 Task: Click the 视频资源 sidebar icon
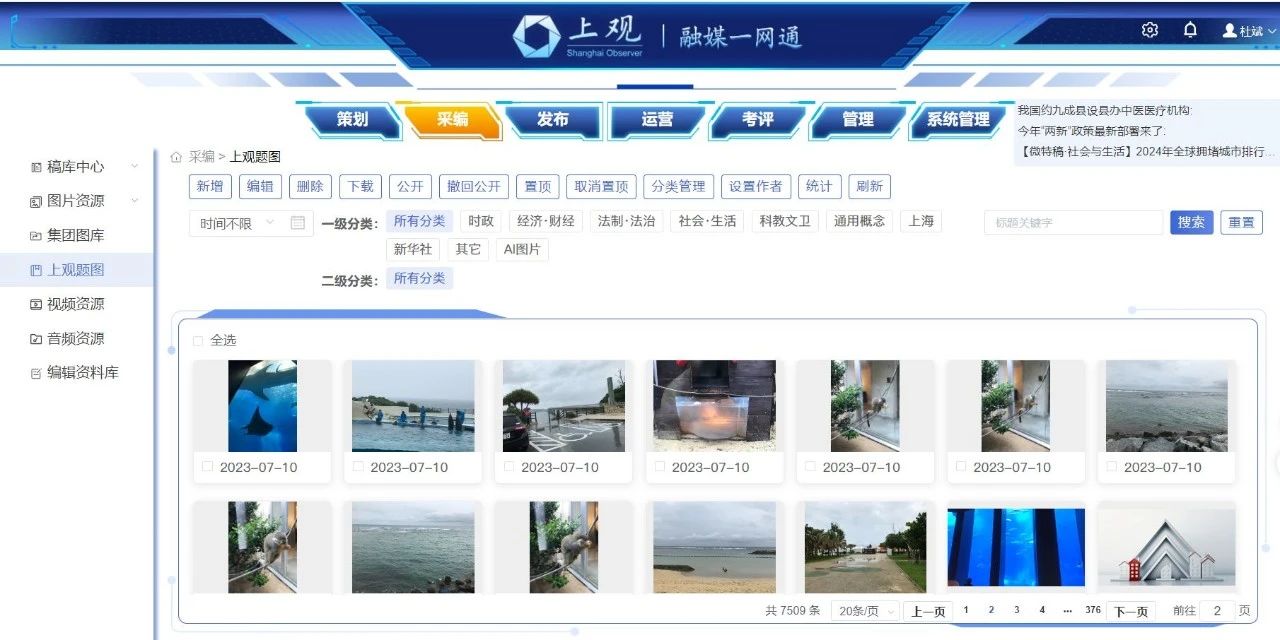tap(37, 304)
